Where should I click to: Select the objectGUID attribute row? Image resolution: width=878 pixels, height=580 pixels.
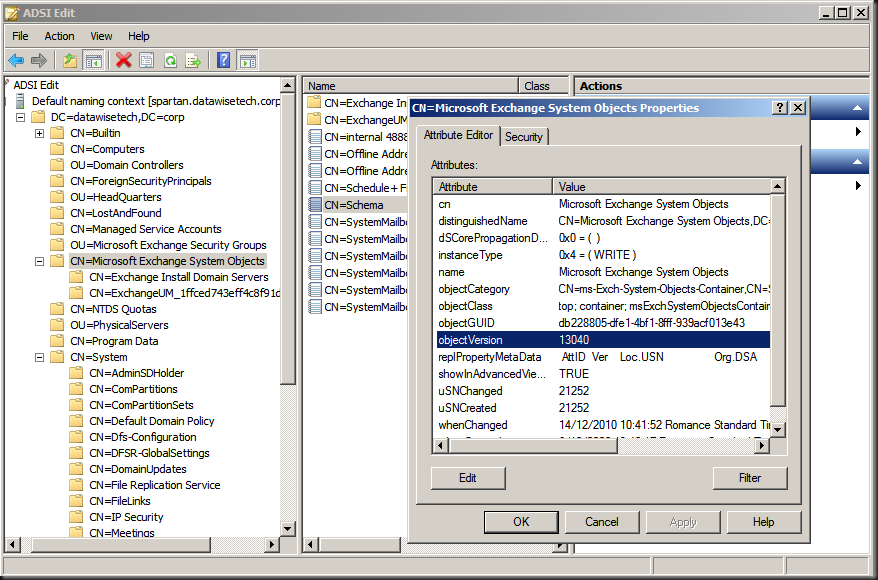pos(603,323)
